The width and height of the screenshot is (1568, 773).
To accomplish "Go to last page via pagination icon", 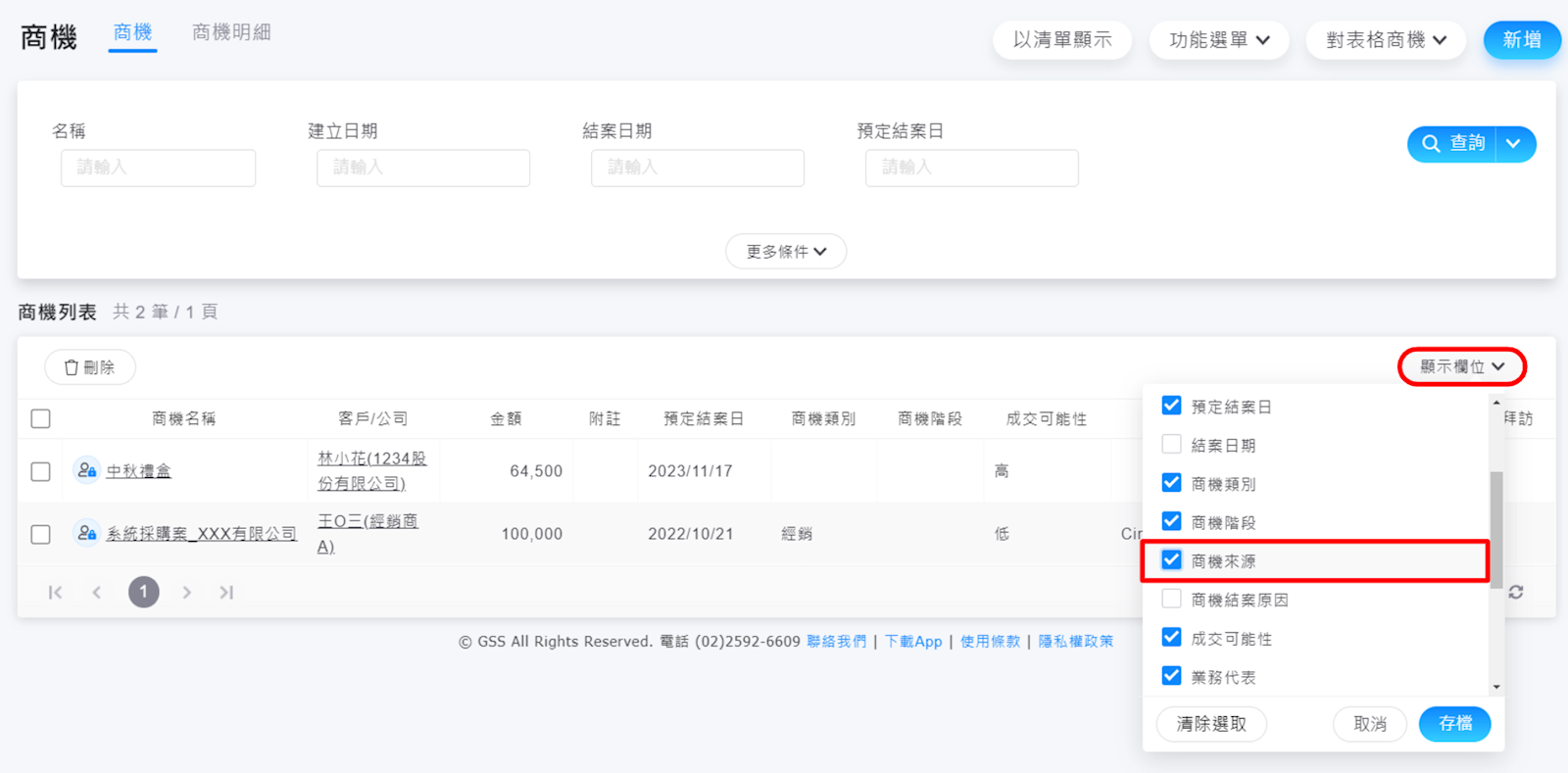I will 226,592.
